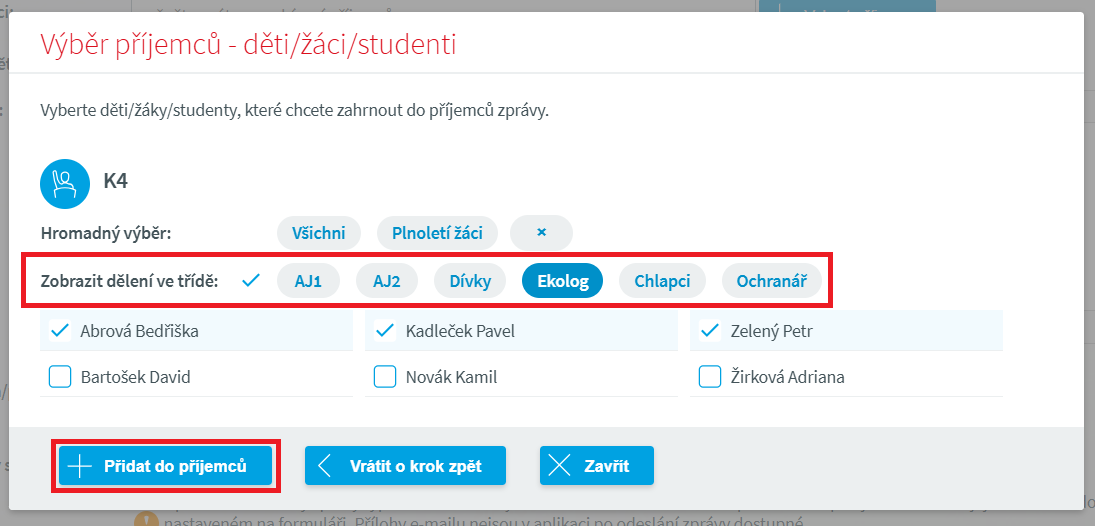1095x526 pixels.
Task: Toggle the selected Ekolog division
Action: tap(563, 281)
